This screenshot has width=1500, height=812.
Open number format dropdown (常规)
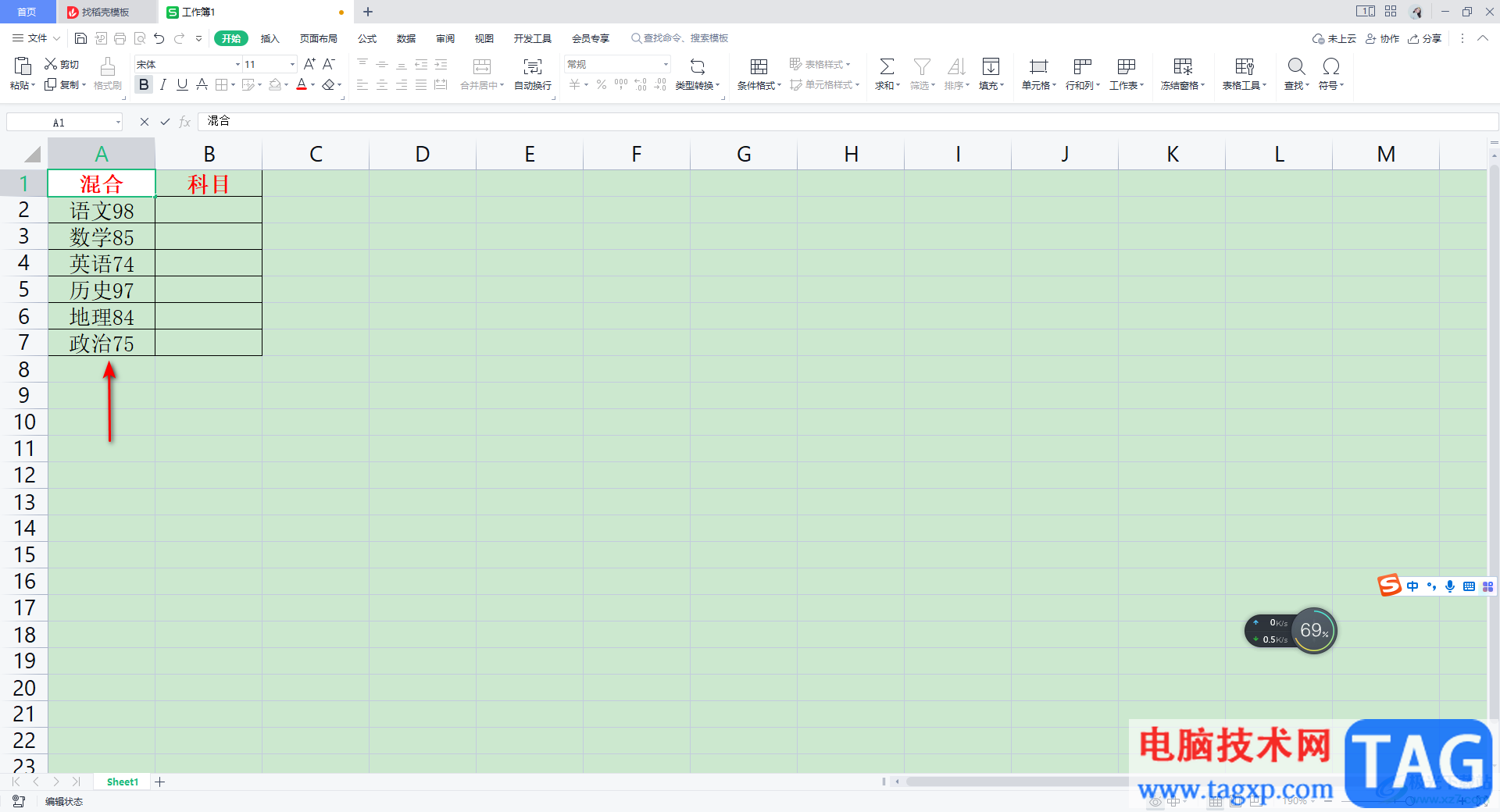coord(666,64)
